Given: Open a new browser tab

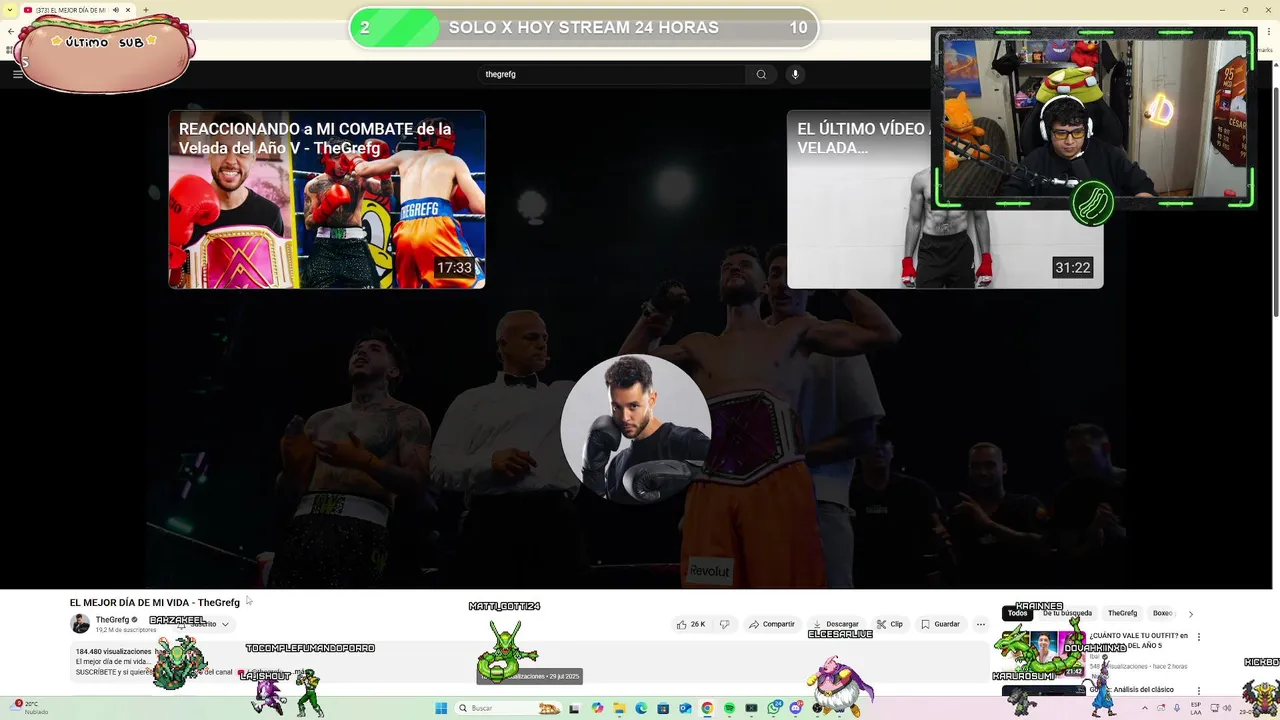Looking at the screenshot, I should [x=146, y=10].
